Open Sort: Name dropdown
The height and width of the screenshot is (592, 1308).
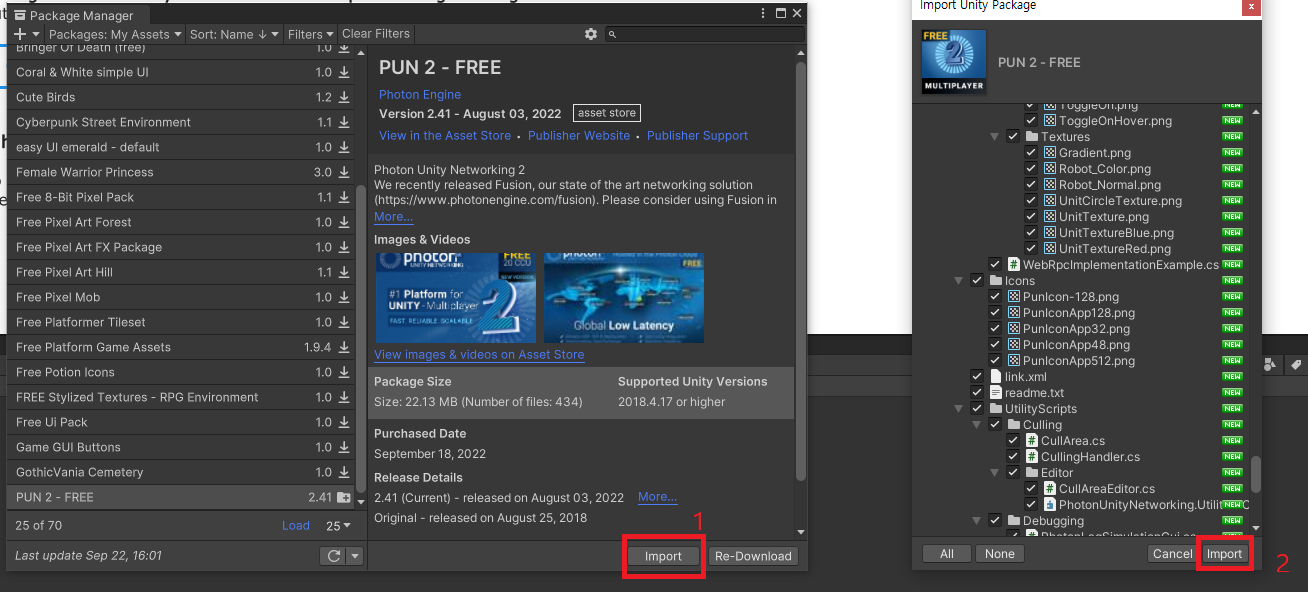(234, 34)
